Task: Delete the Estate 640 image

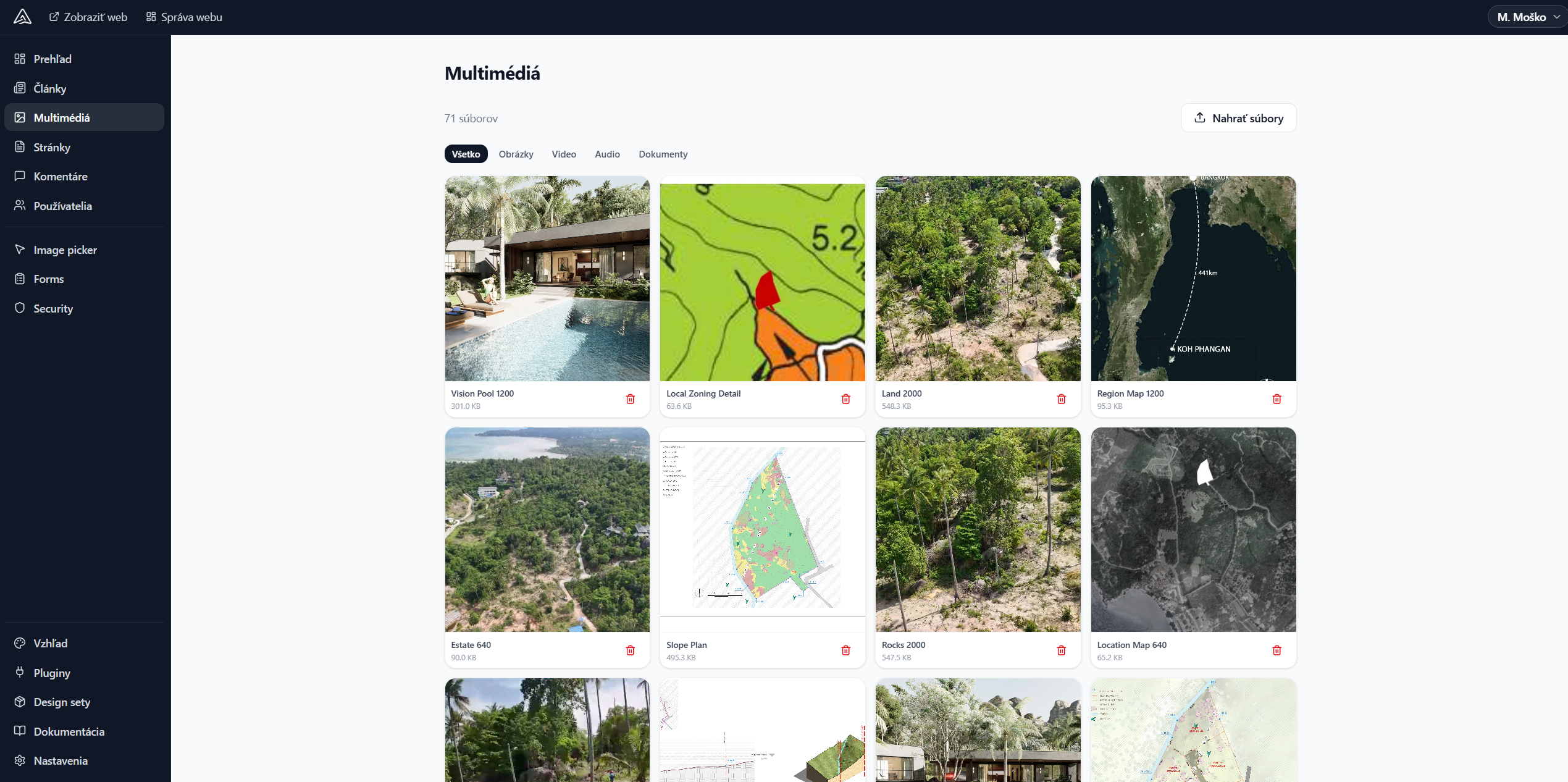Action: (x=630, y=650)
